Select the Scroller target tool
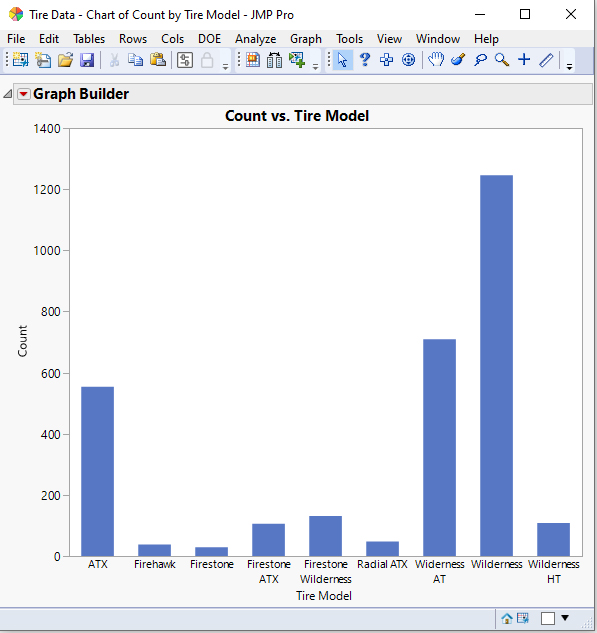Screen dimensions: 597x633 [408, 60]
